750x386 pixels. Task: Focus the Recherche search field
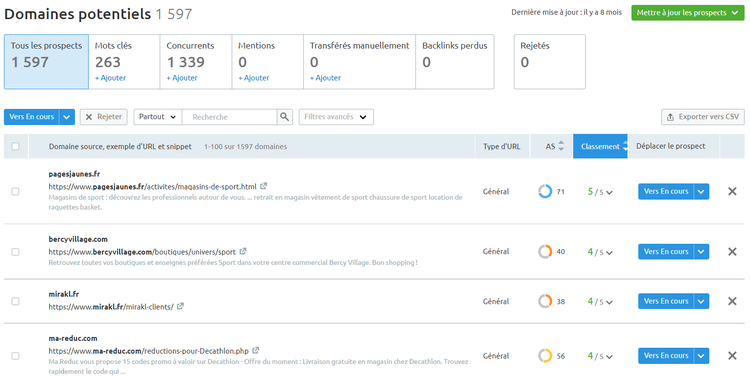pyautogui.click(x=230, y=117)
